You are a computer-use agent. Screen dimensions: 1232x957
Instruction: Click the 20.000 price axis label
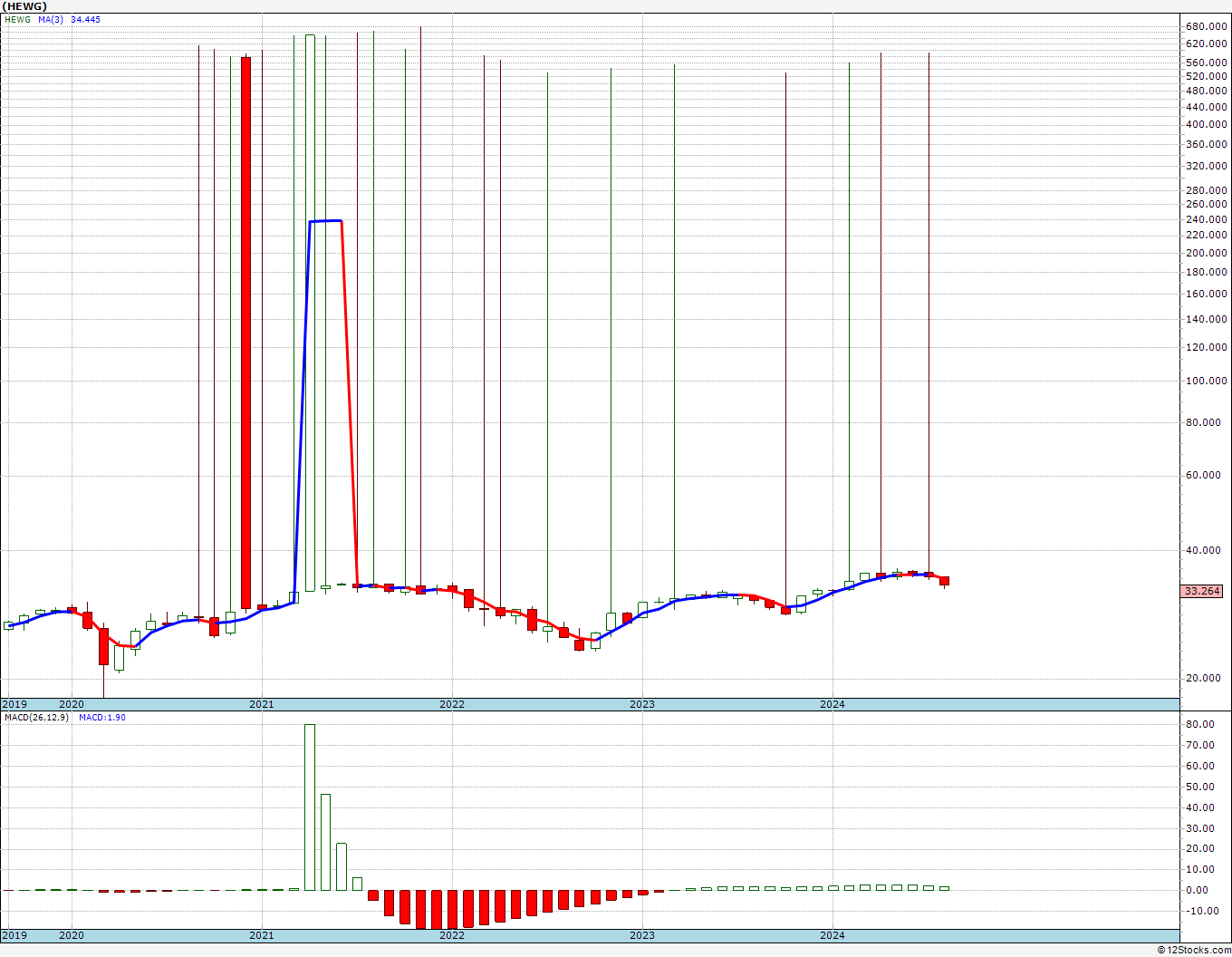(x=1206, y=679)
